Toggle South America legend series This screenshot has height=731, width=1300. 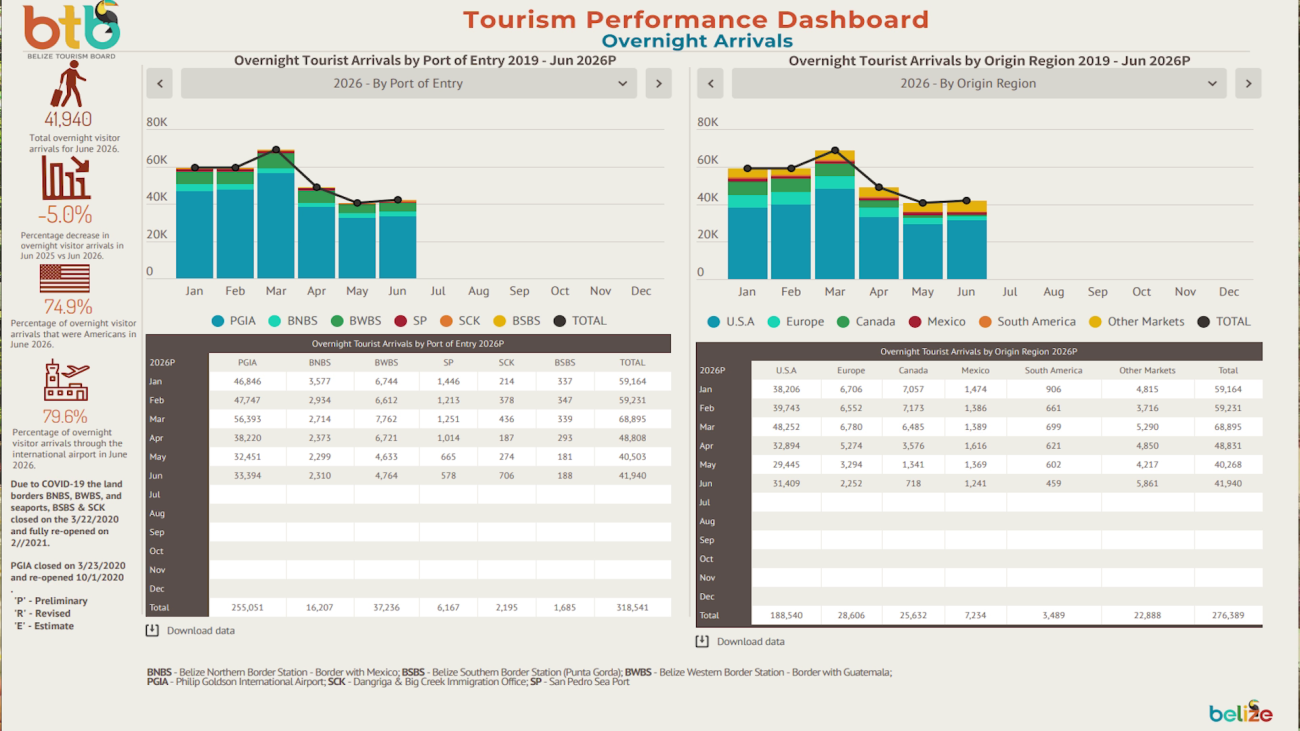click(x=1027, y=322)
